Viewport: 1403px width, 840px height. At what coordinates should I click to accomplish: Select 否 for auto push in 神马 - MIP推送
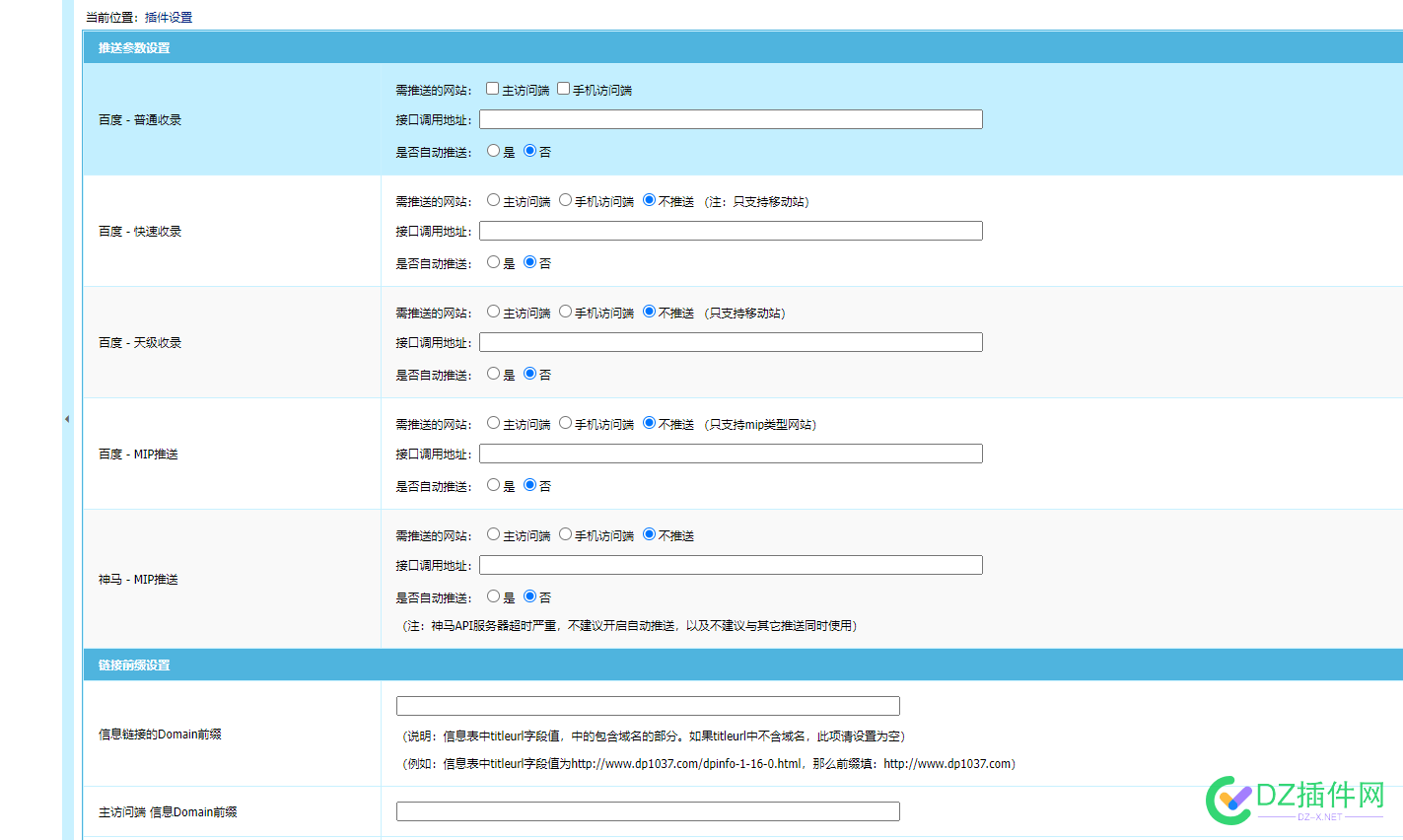point(529,596)
